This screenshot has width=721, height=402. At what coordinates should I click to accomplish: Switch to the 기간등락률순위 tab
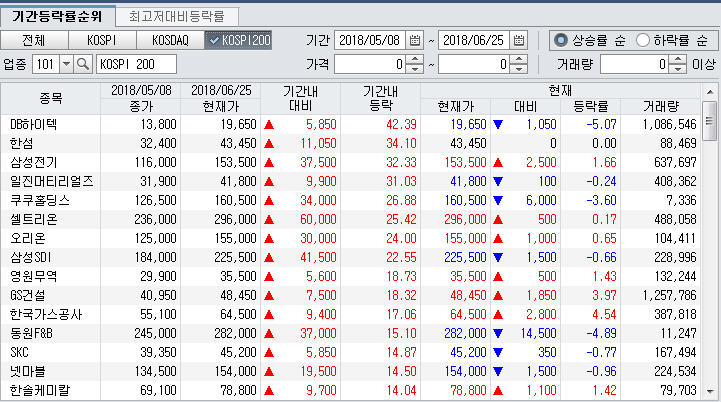pyautogui.click(x=56, y=16)
